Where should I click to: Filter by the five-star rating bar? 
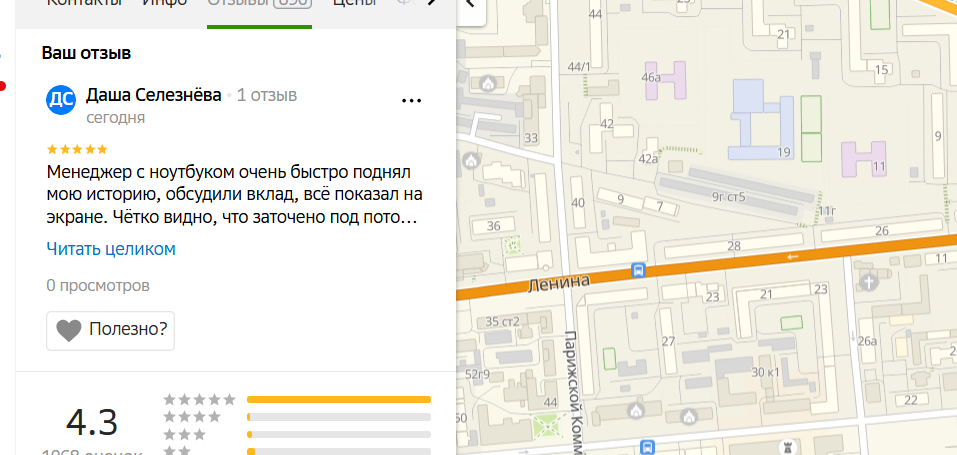339,399
